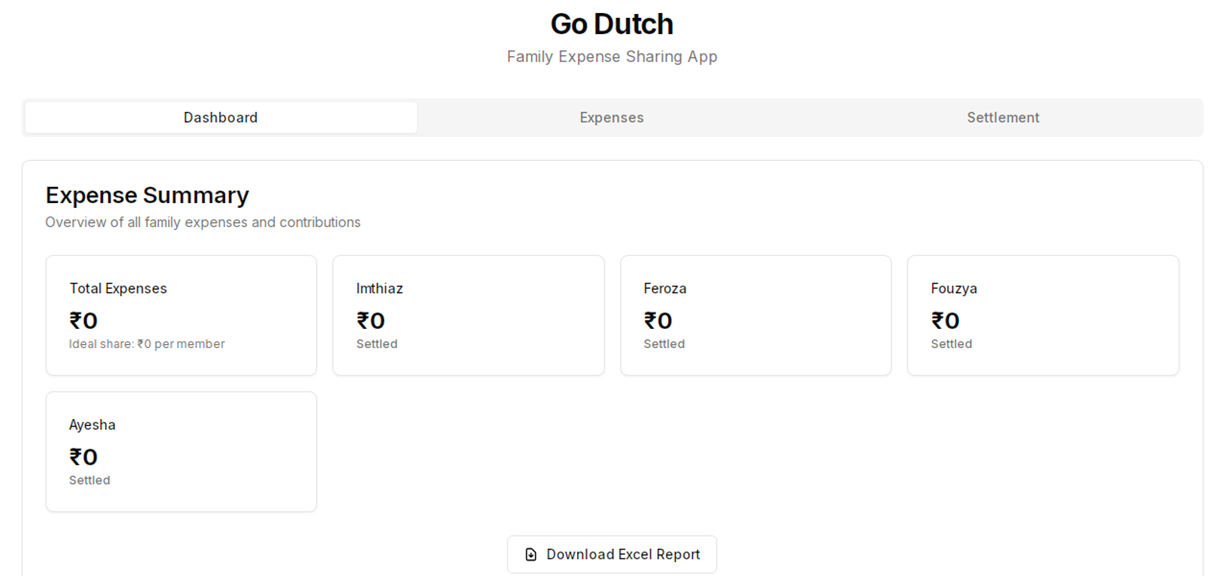Click the document icon on Download Excel Report
The height and width of the screenshot is (577, 1218).
click(530, 554)
